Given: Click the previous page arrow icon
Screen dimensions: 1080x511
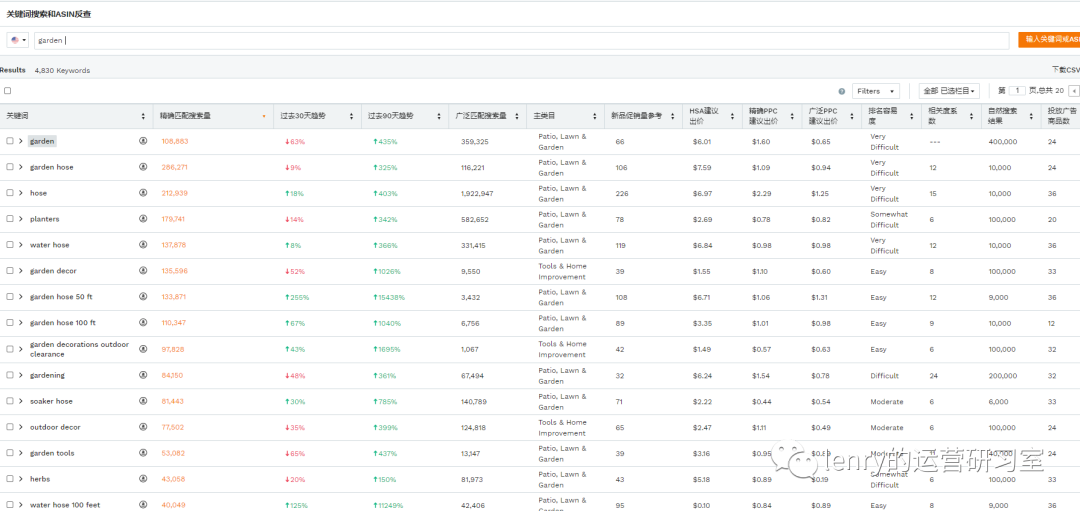Looking at the screenshot, I should [1074, 91].
